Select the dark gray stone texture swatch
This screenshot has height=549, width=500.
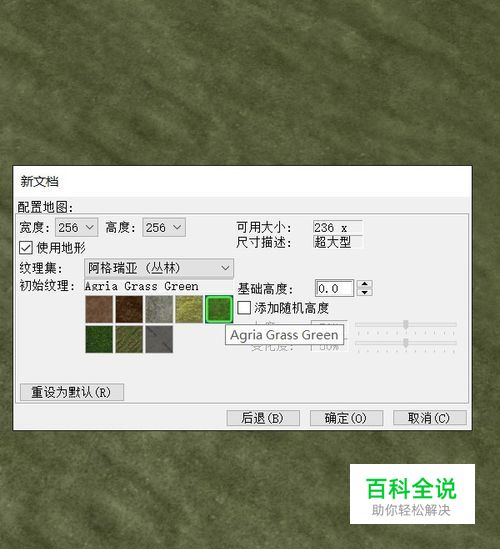coord(159,339)
